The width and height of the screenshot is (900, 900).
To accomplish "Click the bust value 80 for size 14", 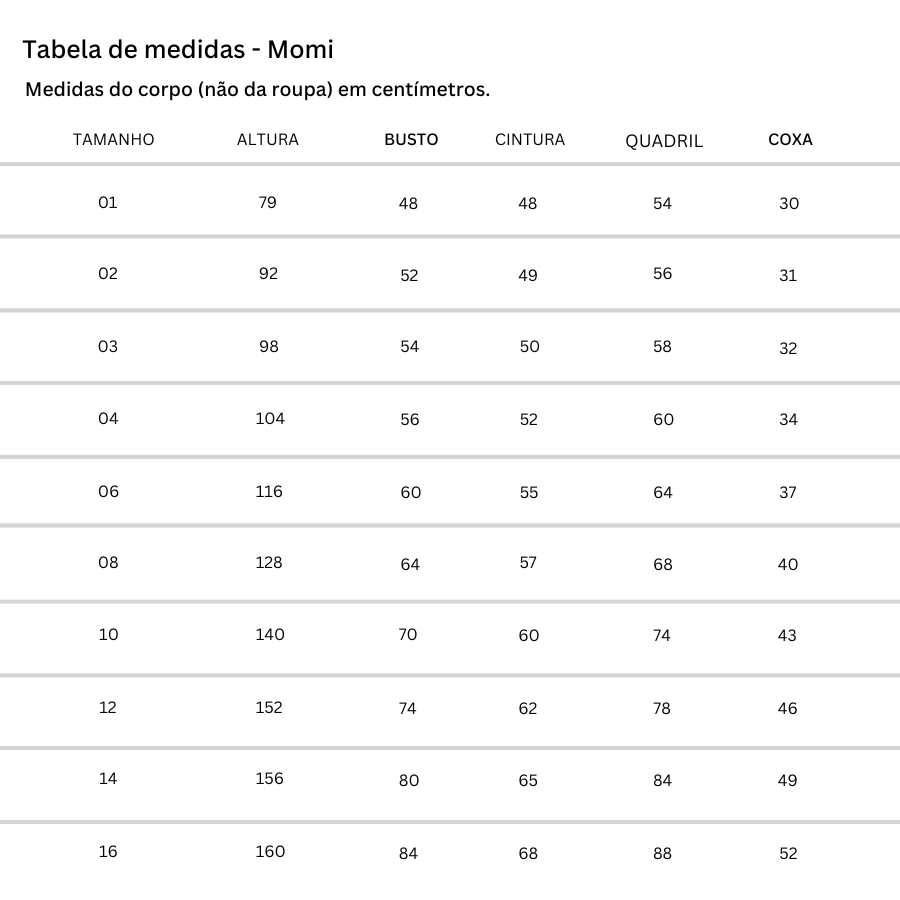I will point(409,780).
